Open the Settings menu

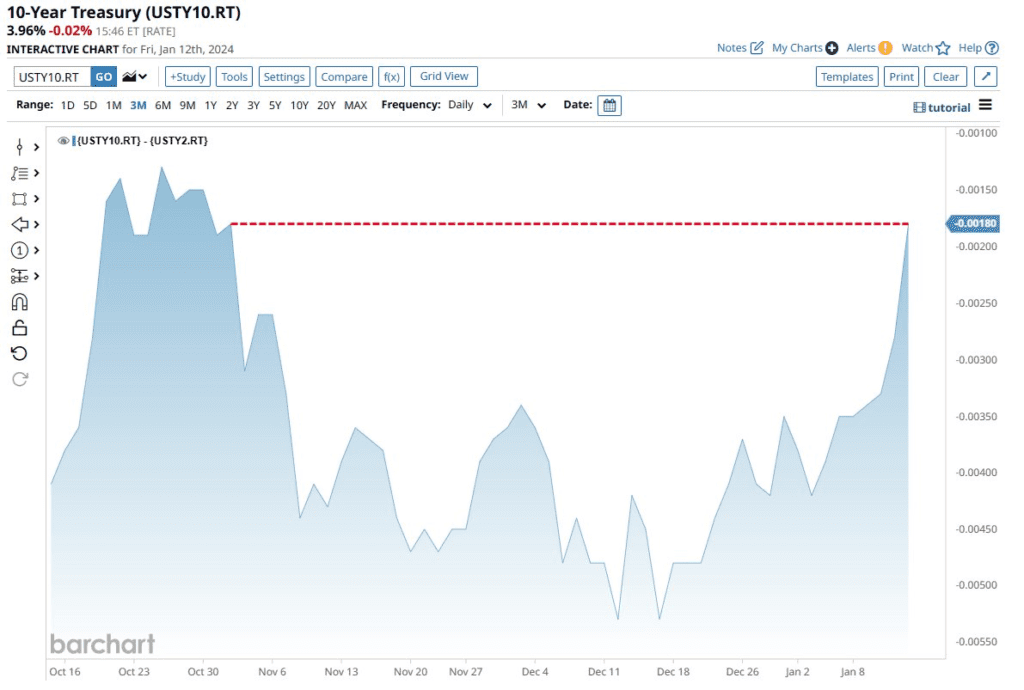[x=284, y=77]
